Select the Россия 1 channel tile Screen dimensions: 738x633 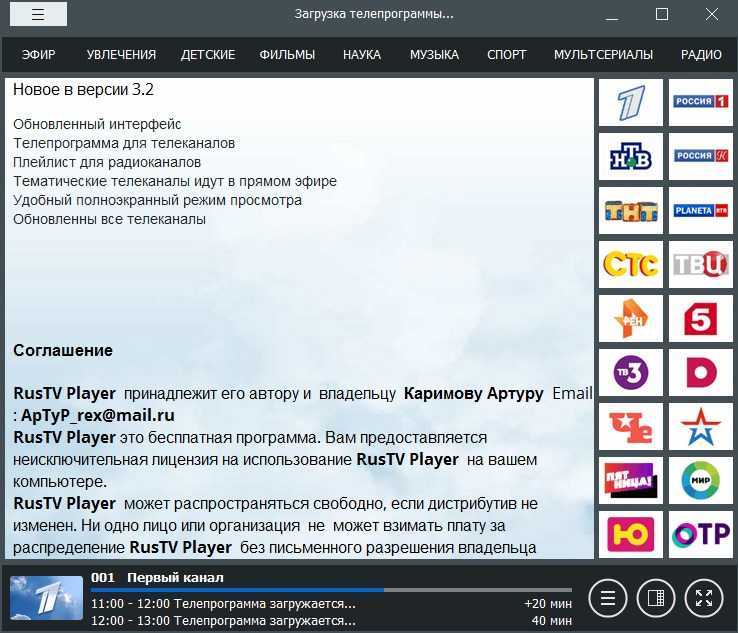pyautogui.click(x=701, y=102)
